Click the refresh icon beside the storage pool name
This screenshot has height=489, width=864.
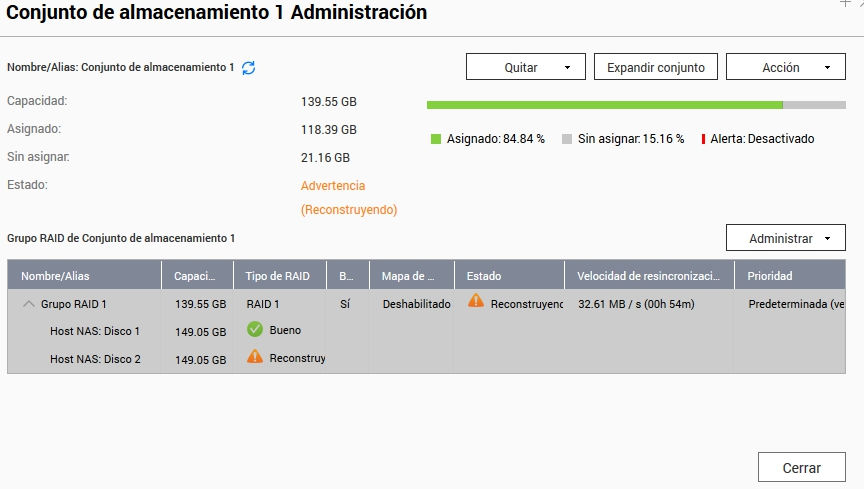pyautogui.click(x=249, y=67)
